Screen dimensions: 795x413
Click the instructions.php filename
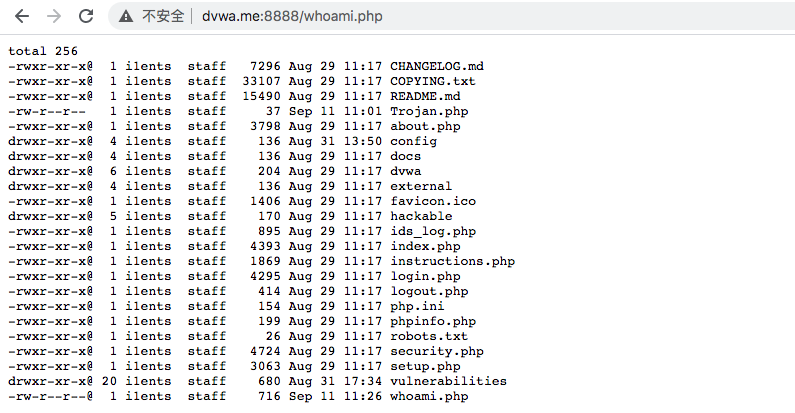coord(452,261)
